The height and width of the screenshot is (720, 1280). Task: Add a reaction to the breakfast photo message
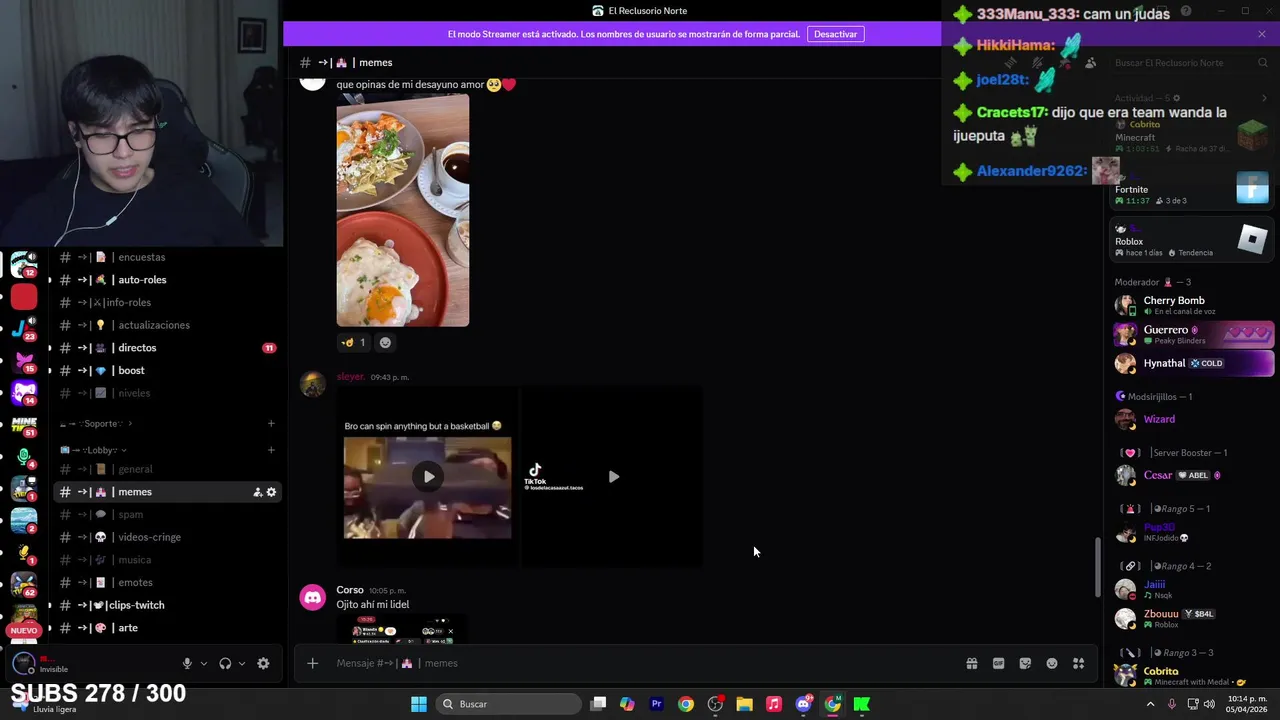coord(385,342)
